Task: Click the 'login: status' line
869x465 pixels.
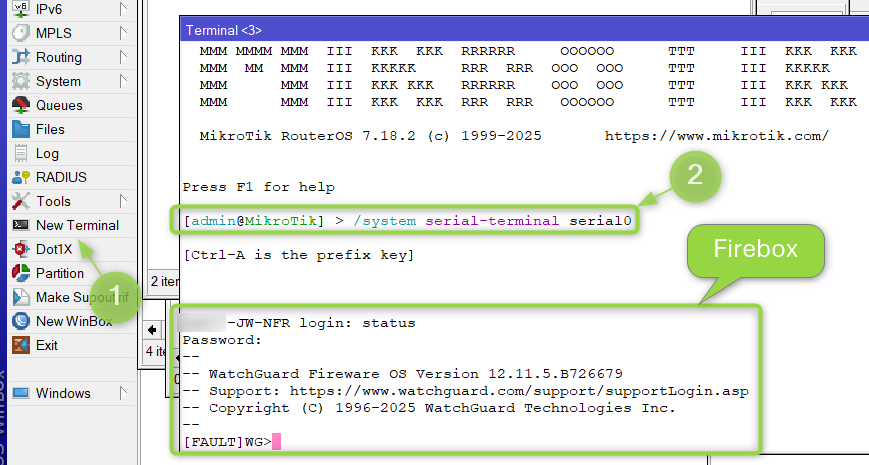Action: 357,323
